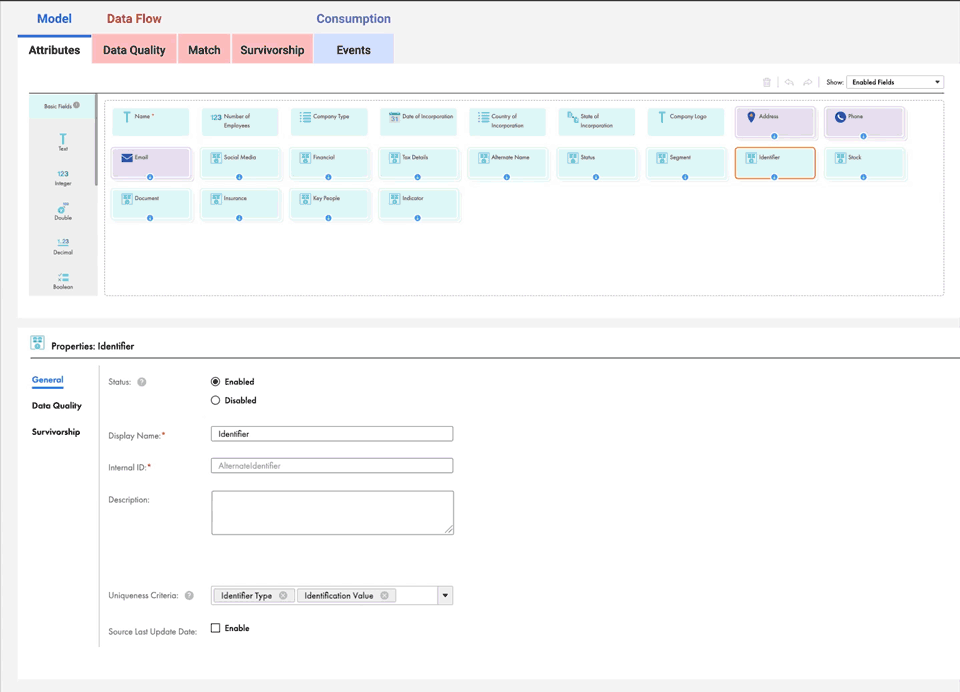The height and width of the screenshot is (692, 960).
Task: Expand the Basic Fields section
Action: click(x=60, y=104)
